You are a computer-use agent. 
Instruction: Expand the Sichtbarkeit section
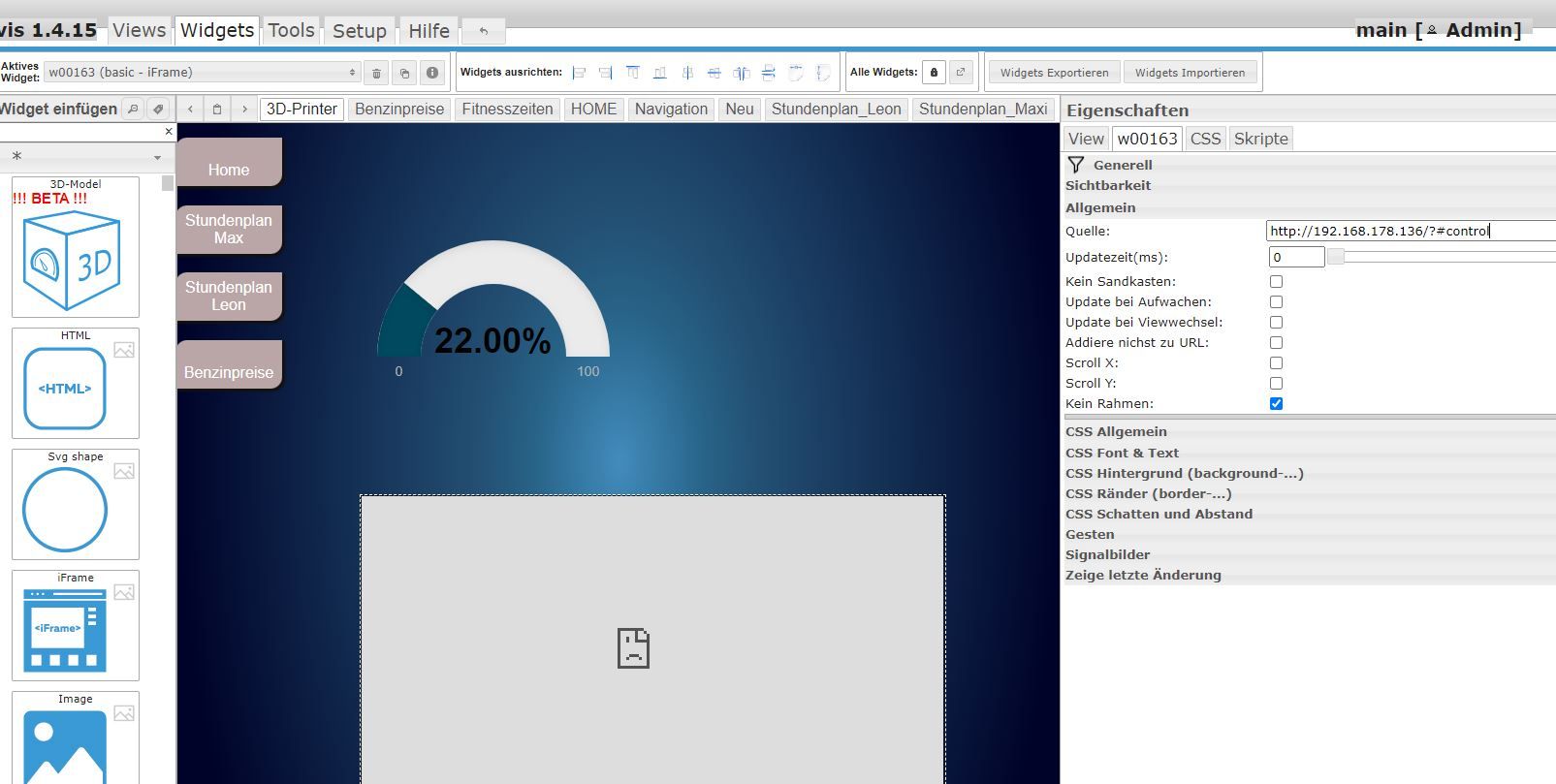click(x=1309, y=185)
